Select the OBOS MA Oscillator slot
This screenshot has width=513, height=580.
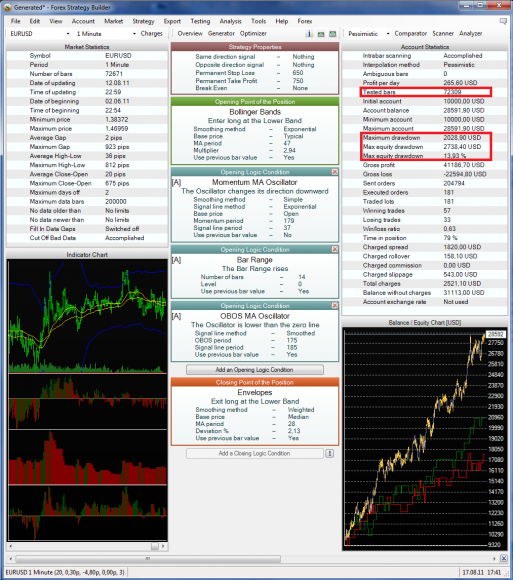tap(255, 332)
